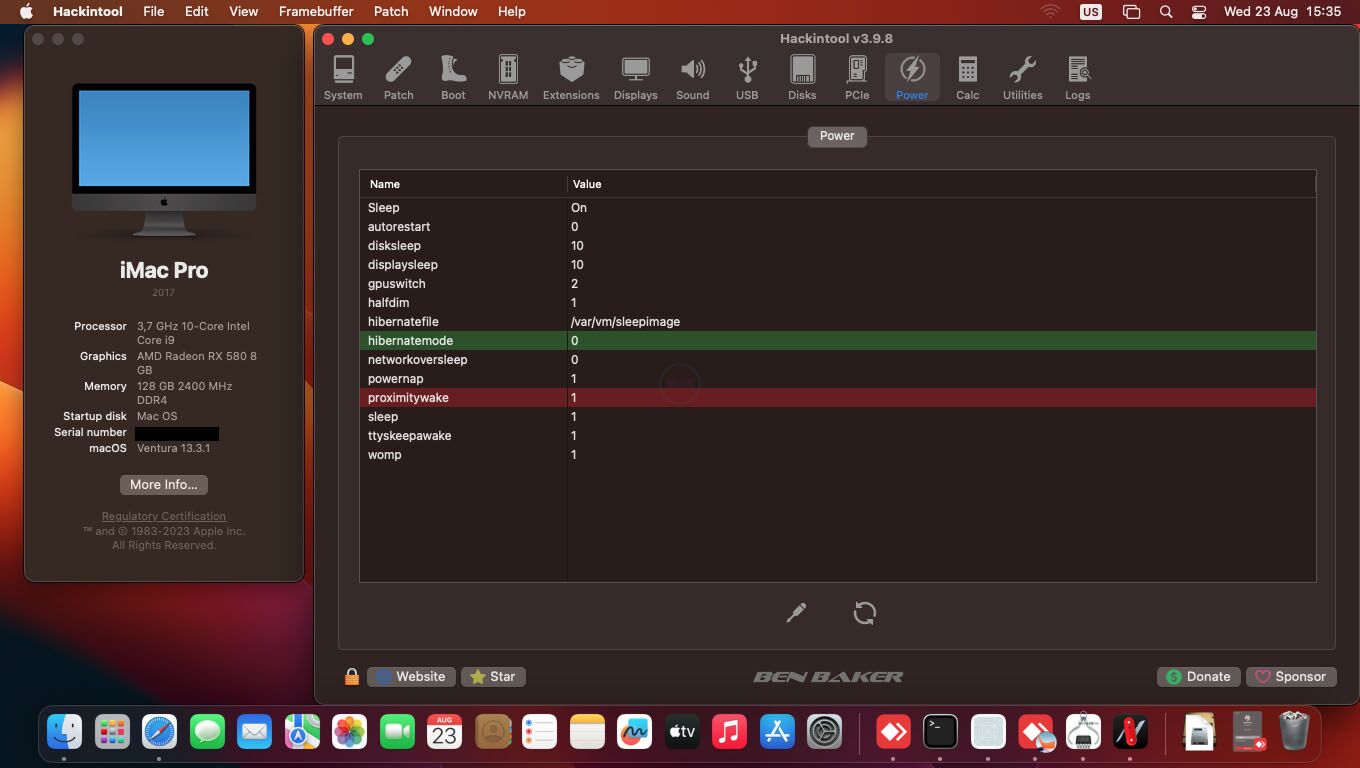Click the /var/vm/sleepimage value
Viewport: 1360px width, 768px height.
coord(625,322)
